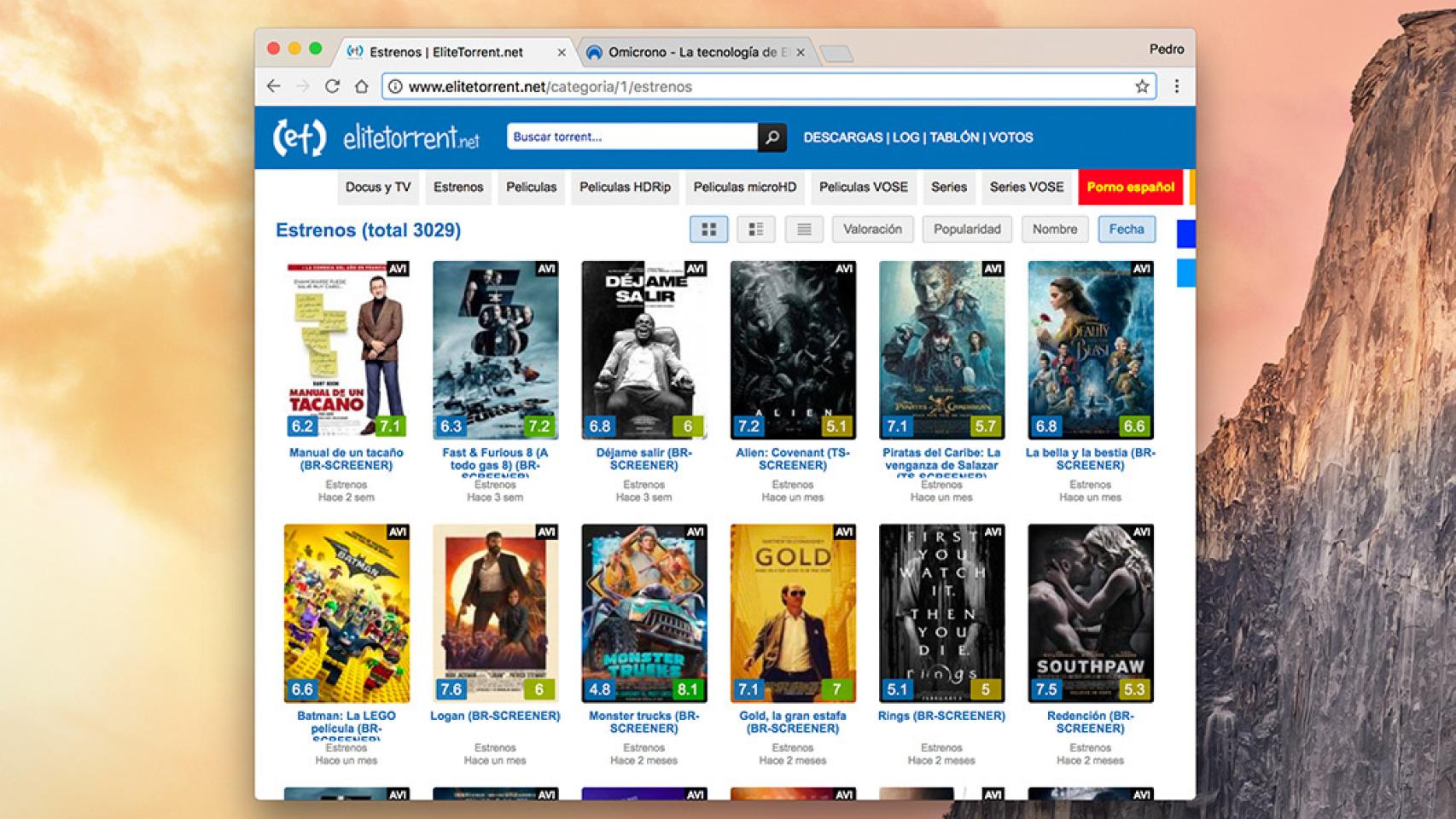The width and height of the screenshot is (1456, 819).
Task: Reload the page
Action: click(x=332, y=86)
